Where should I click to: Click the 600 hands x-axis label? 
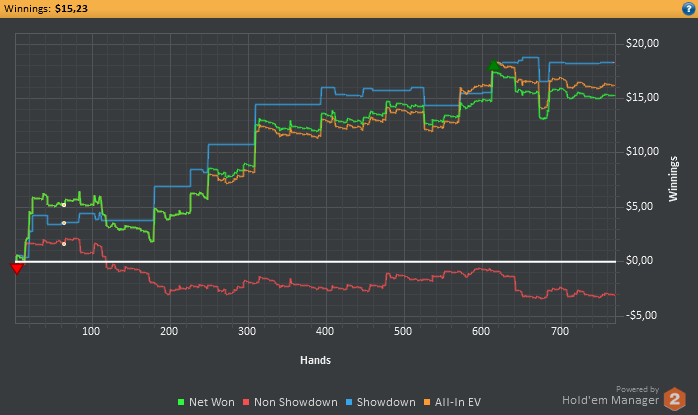point(481,331)
